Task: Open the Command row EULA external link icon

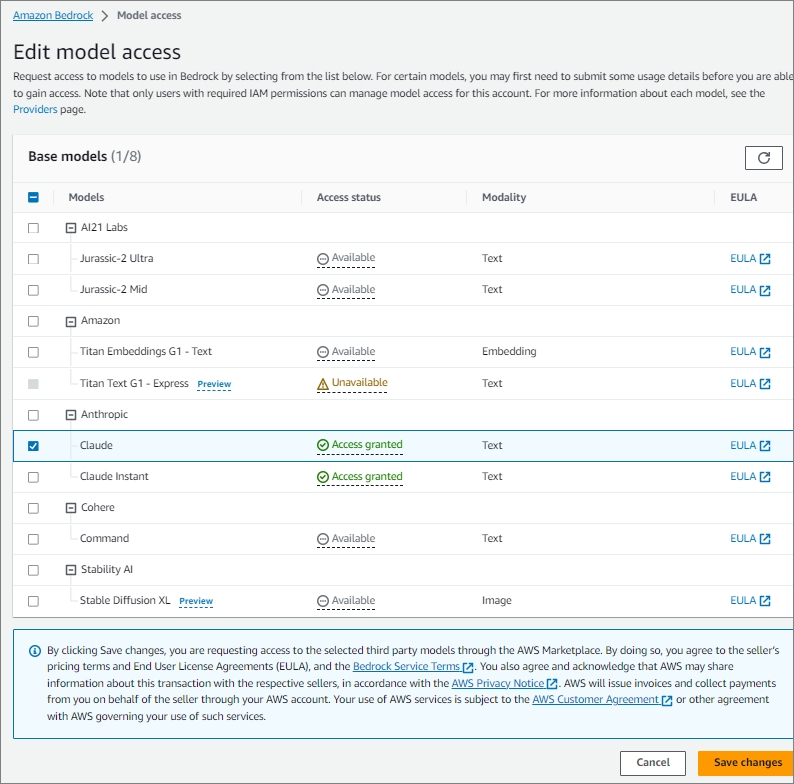Action: (765, 539)
